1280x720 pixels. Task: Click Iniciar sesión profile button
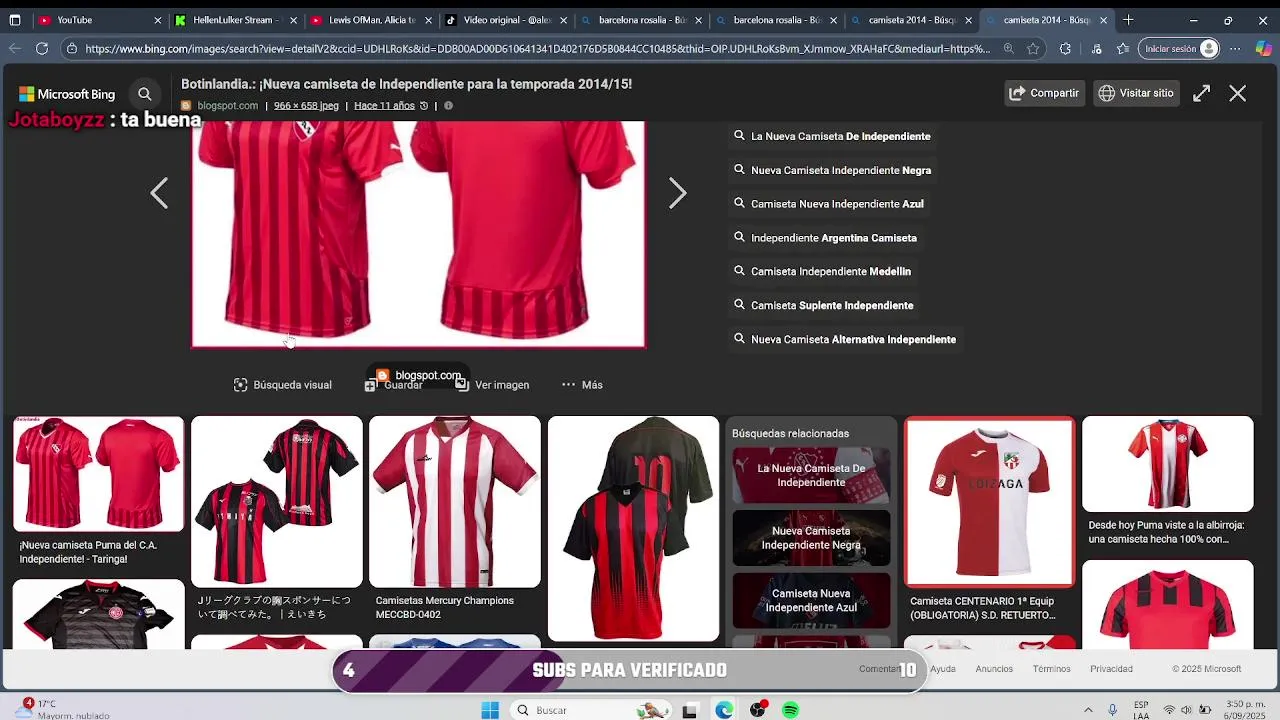click(1180, 48)
